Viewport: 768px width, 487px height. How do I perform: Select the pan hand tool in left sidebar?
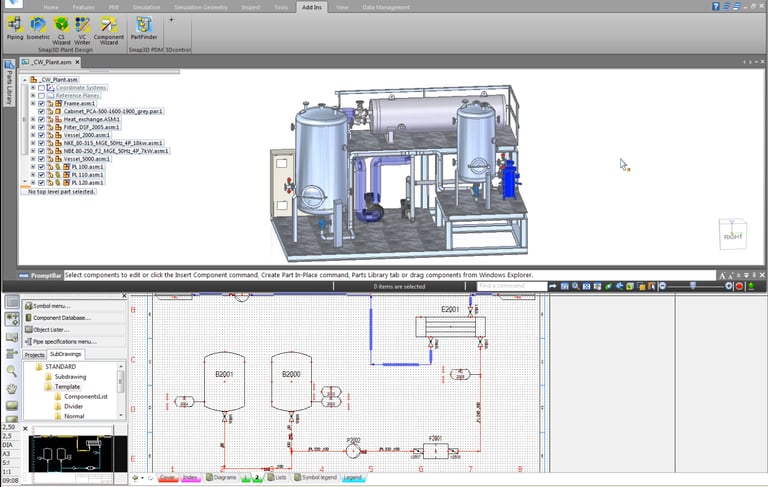(x=12, y=388)
